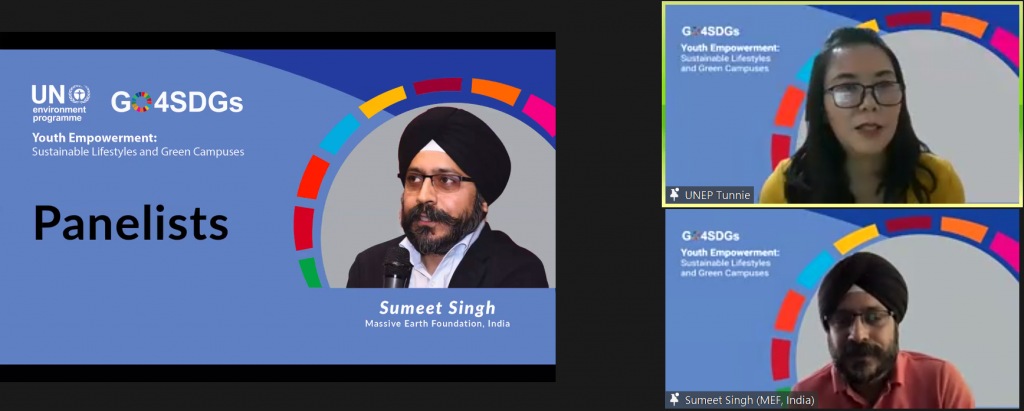The image size is (1024, 411).
Task: Click the pin icon beside Sumeet Singh (MEF, India)
Action: point(675,399)
